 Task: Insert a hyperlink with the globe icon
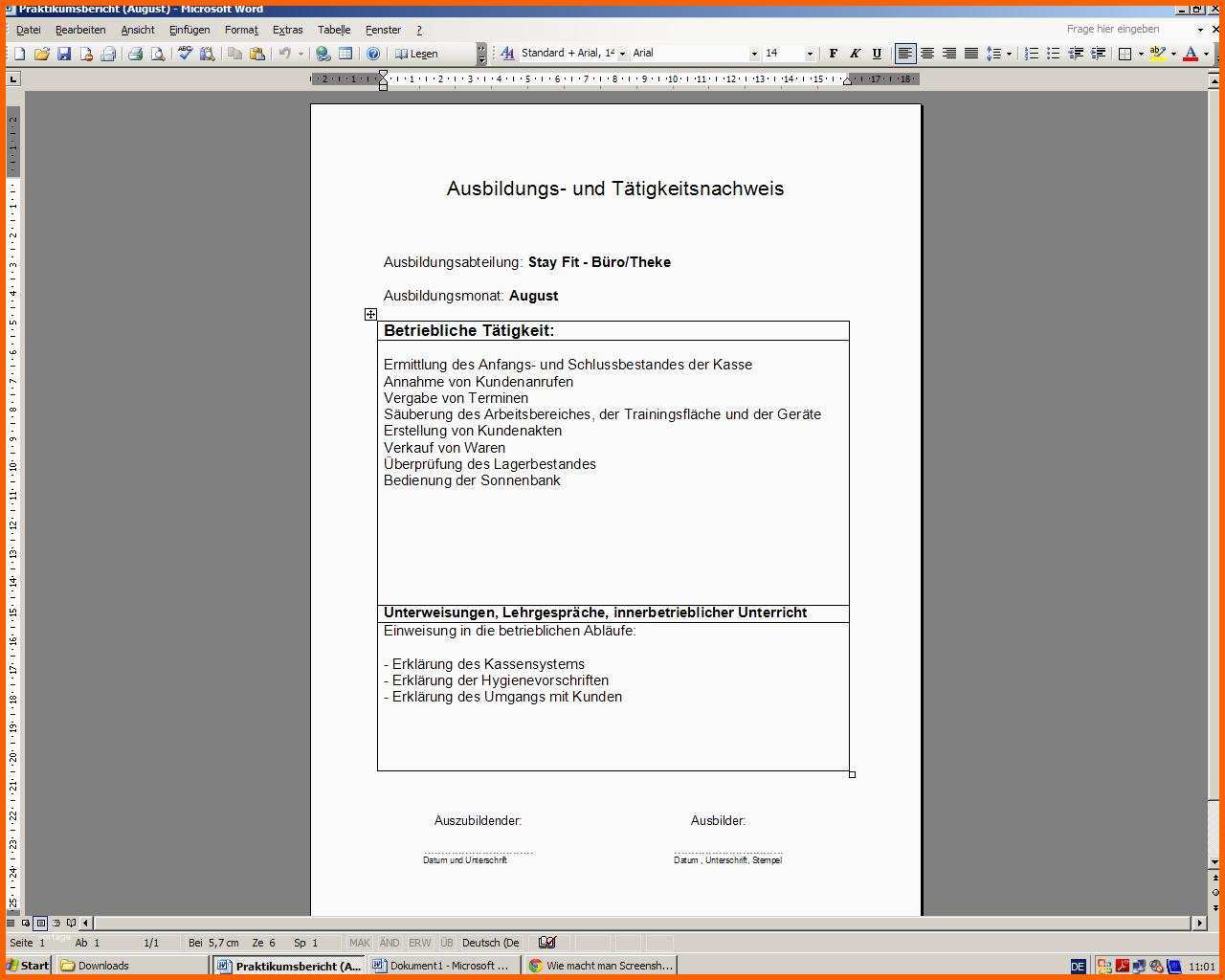coord(323,54)
